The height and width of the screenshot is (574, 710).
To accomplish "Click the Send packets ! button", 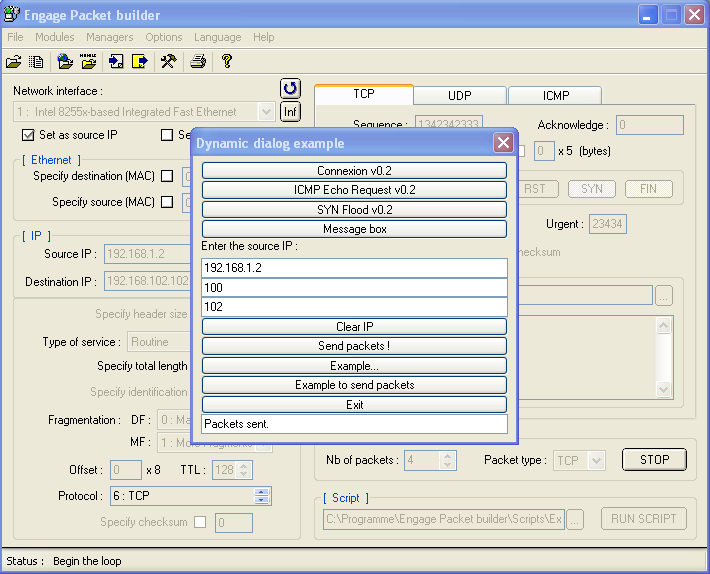I will (354, 346).
